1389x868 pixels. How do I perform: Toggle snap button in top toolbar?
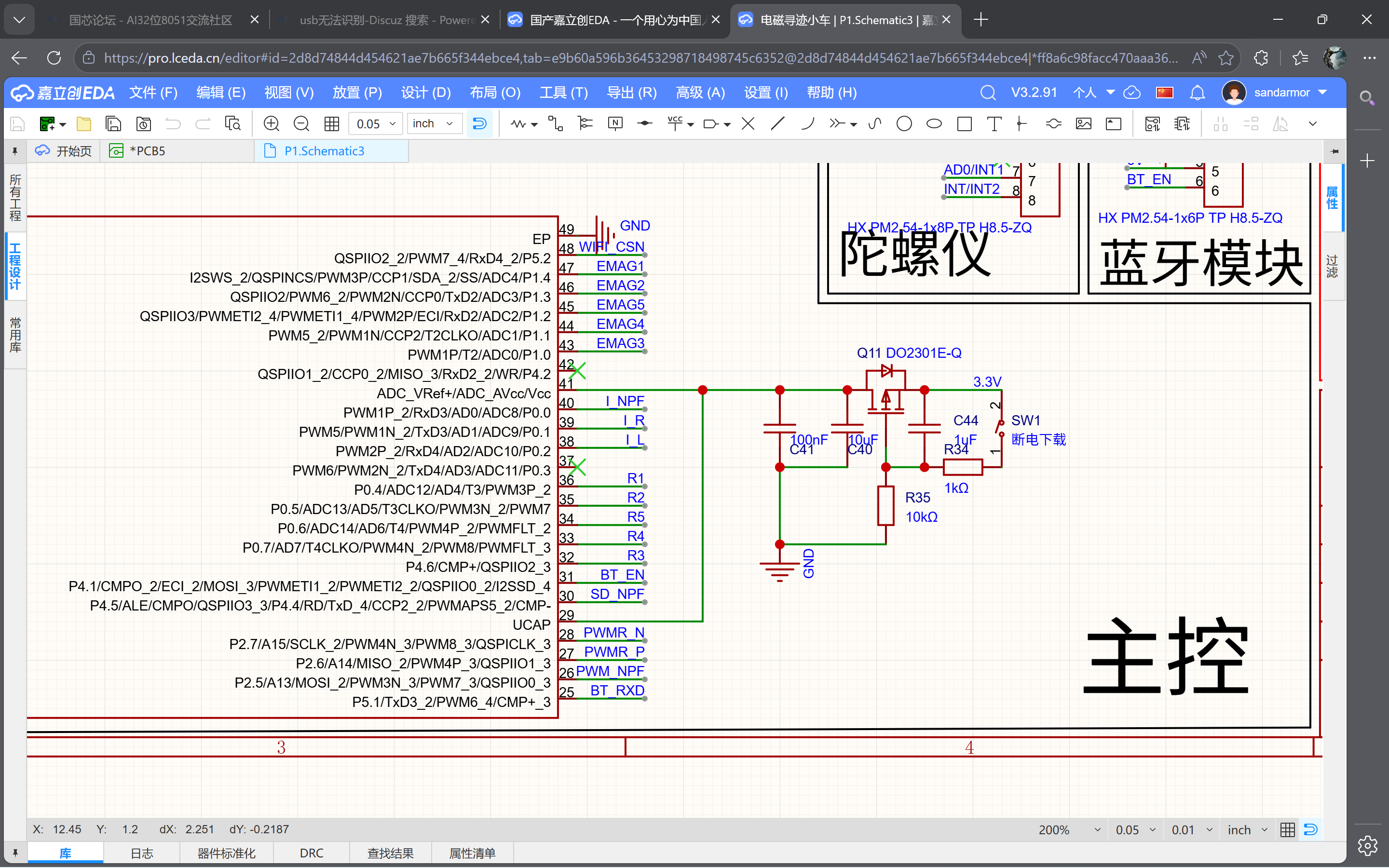click(x=479, y=123)
